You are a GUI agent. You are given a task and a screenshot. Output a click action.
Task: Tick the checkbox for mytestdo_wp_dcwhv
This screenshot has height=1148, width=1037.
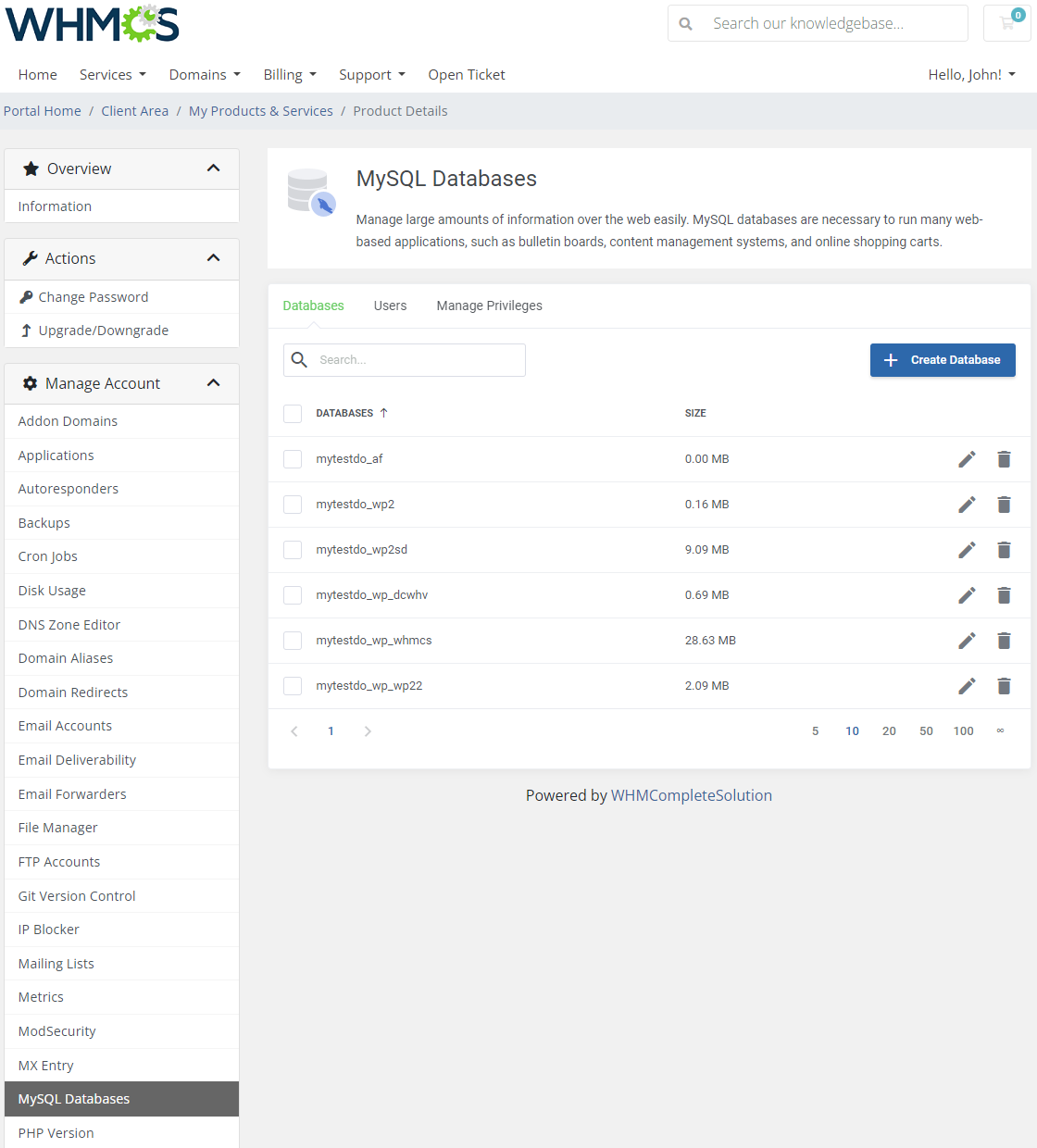click(293, 595)
